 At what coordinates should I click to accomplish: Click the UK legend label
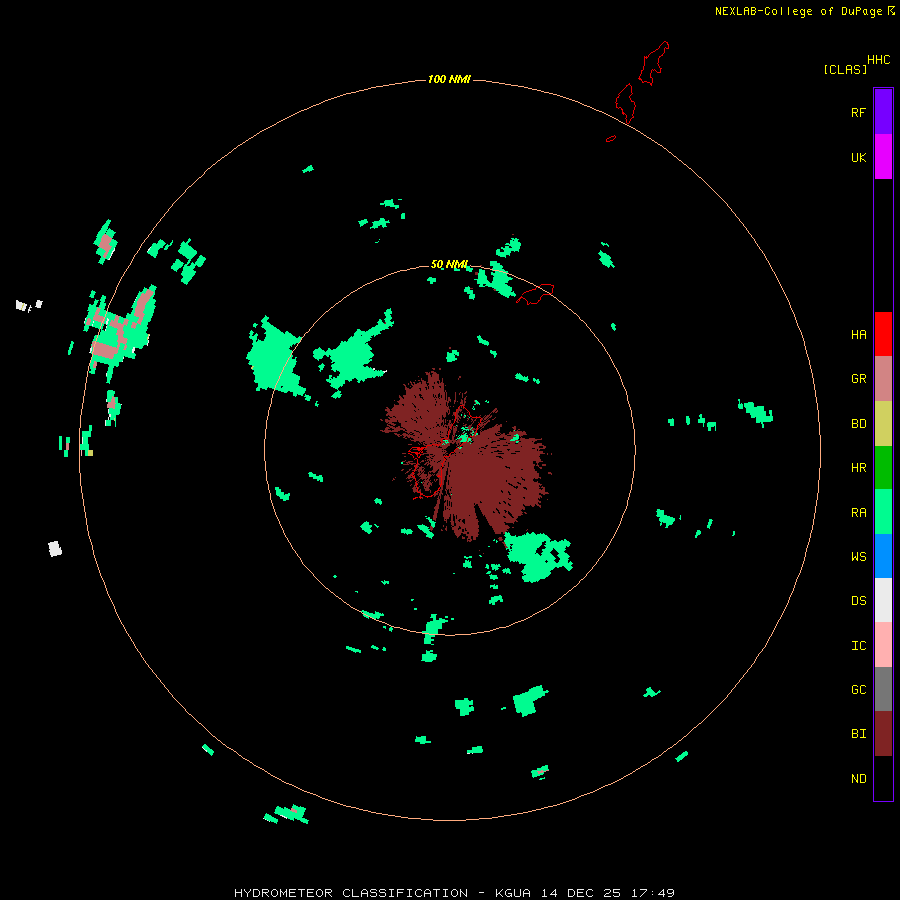click(x=858, y=158)
